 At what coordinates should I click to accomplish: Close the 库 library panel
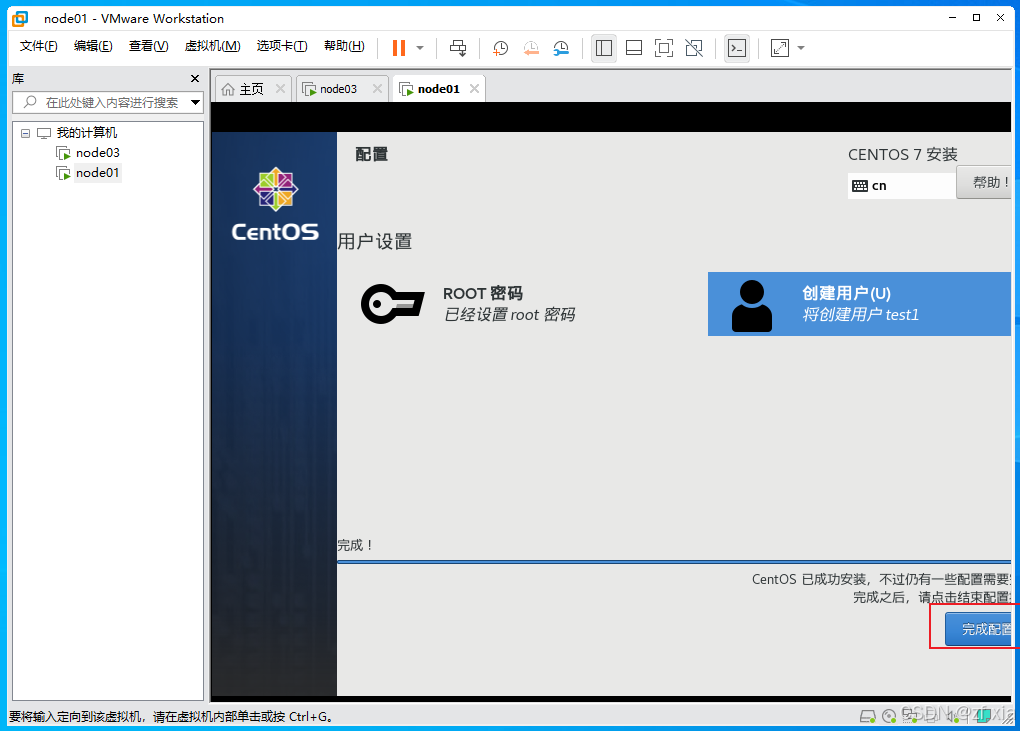[195, 79]
